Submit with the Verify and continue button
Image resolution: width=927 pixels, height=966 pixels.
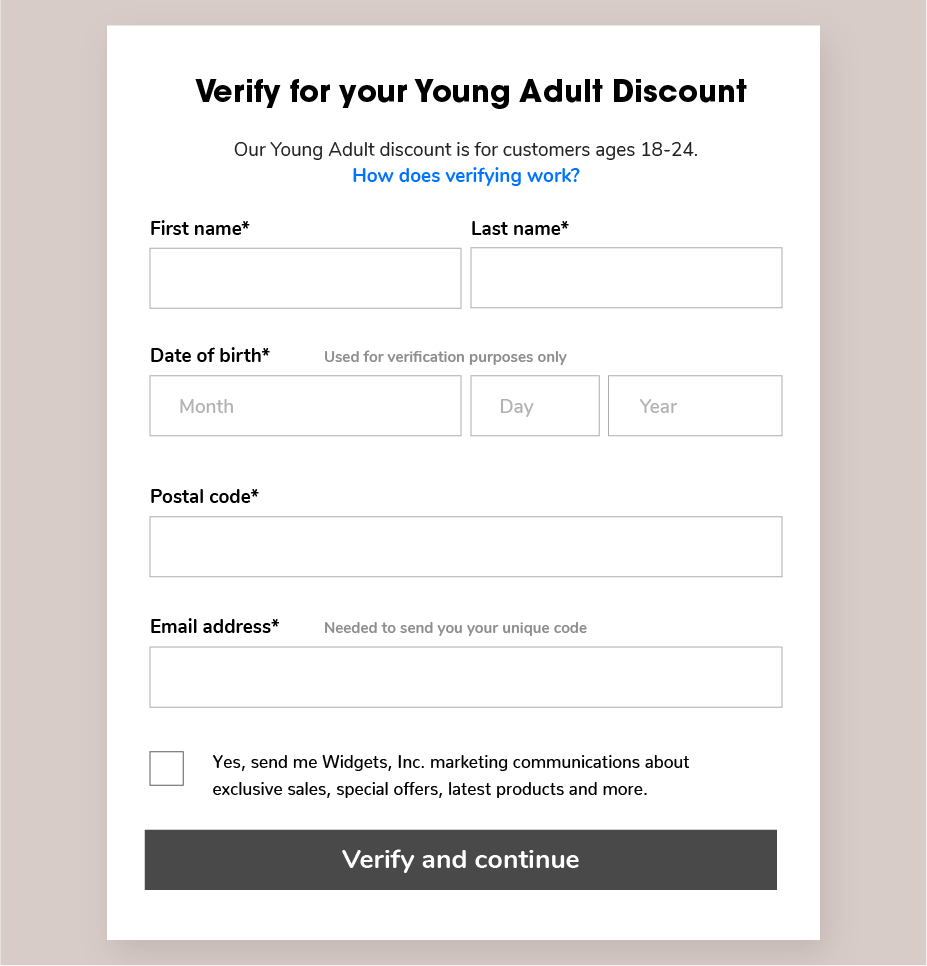click(x=461, y=859)
